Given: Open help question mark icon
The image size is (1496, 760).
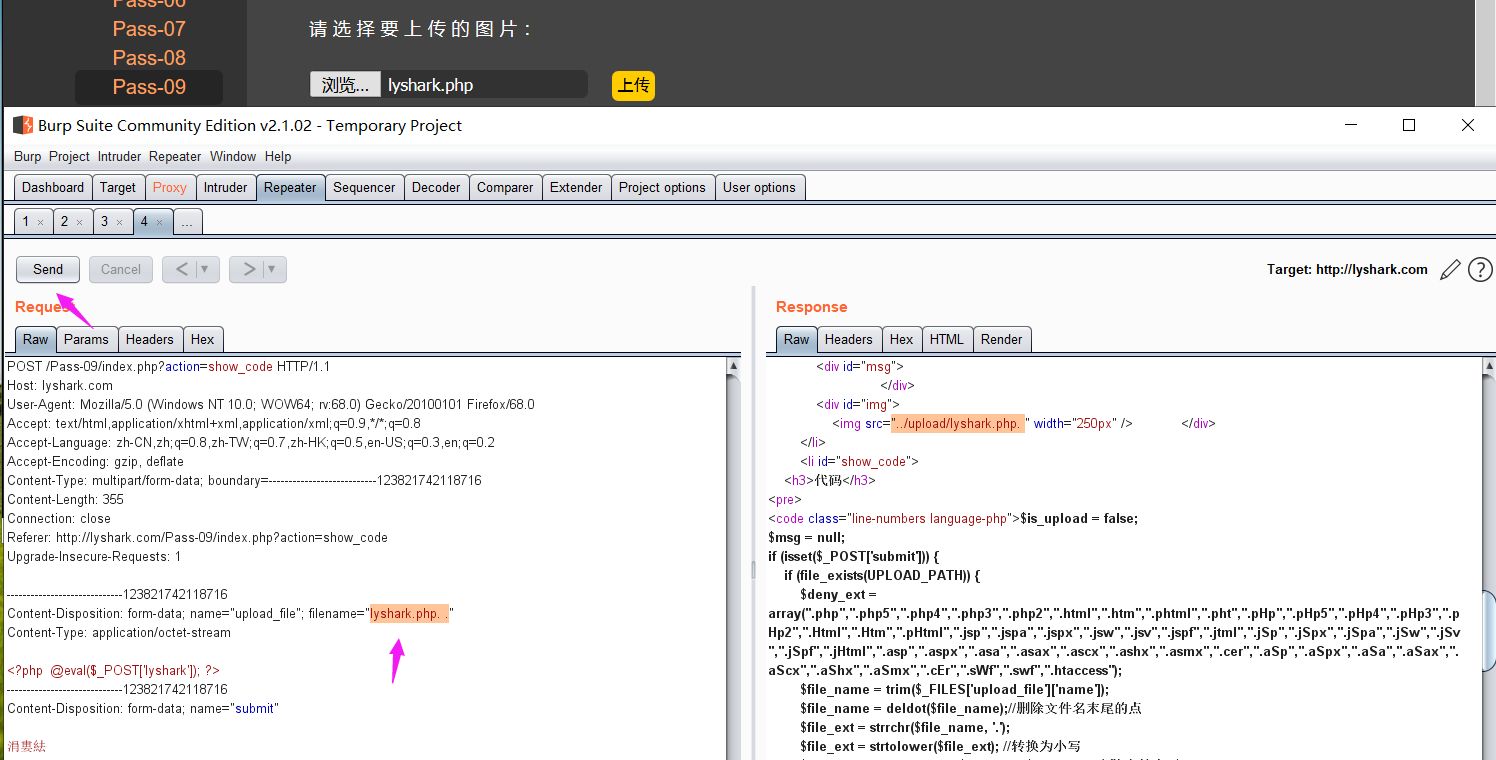Looking at the screenshot, I should point(1480,270).
